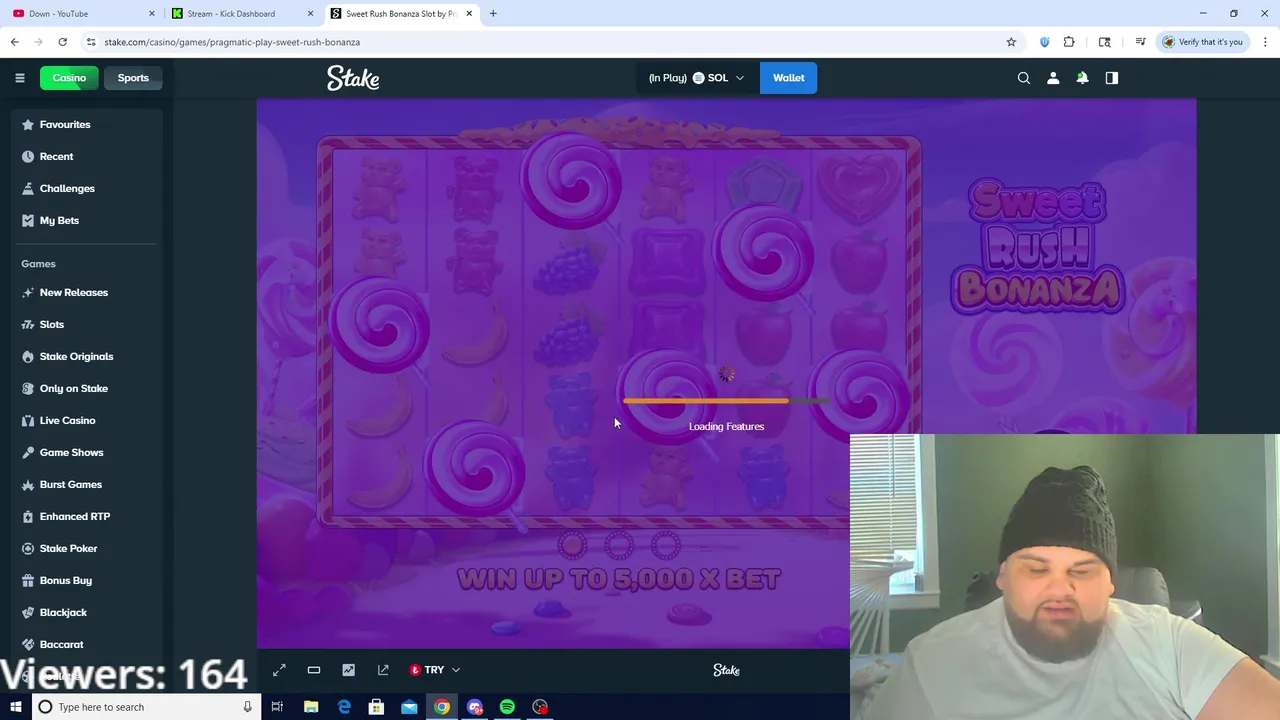Open Blackjack category
This screenshot has height=720, width=1280.
[63, 612]
